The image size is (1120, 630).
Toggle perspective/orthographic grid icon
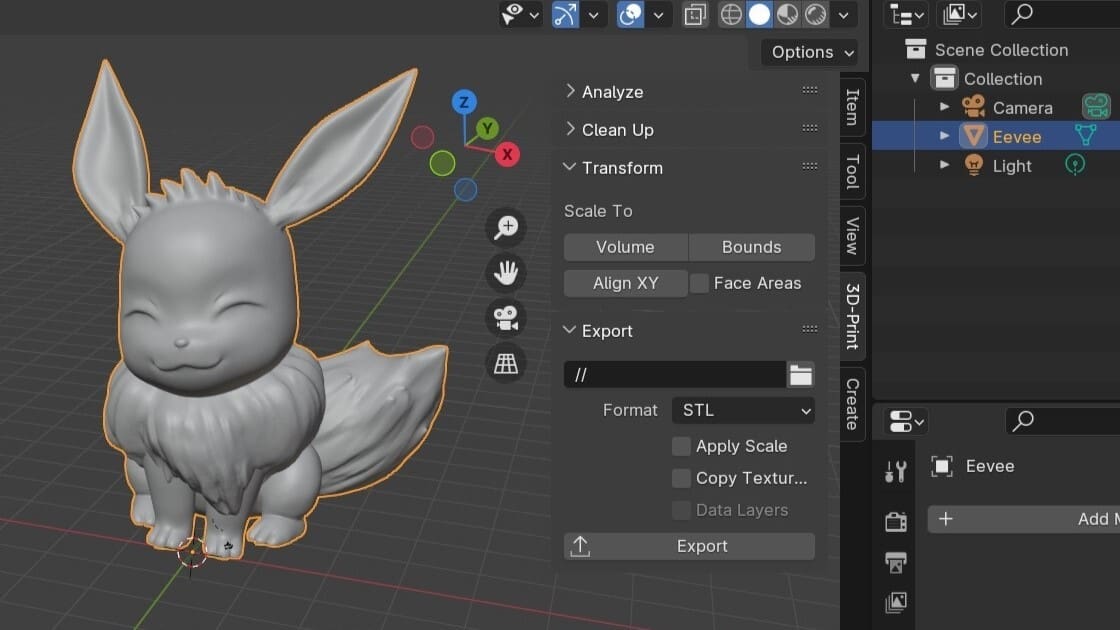(506, 364)
